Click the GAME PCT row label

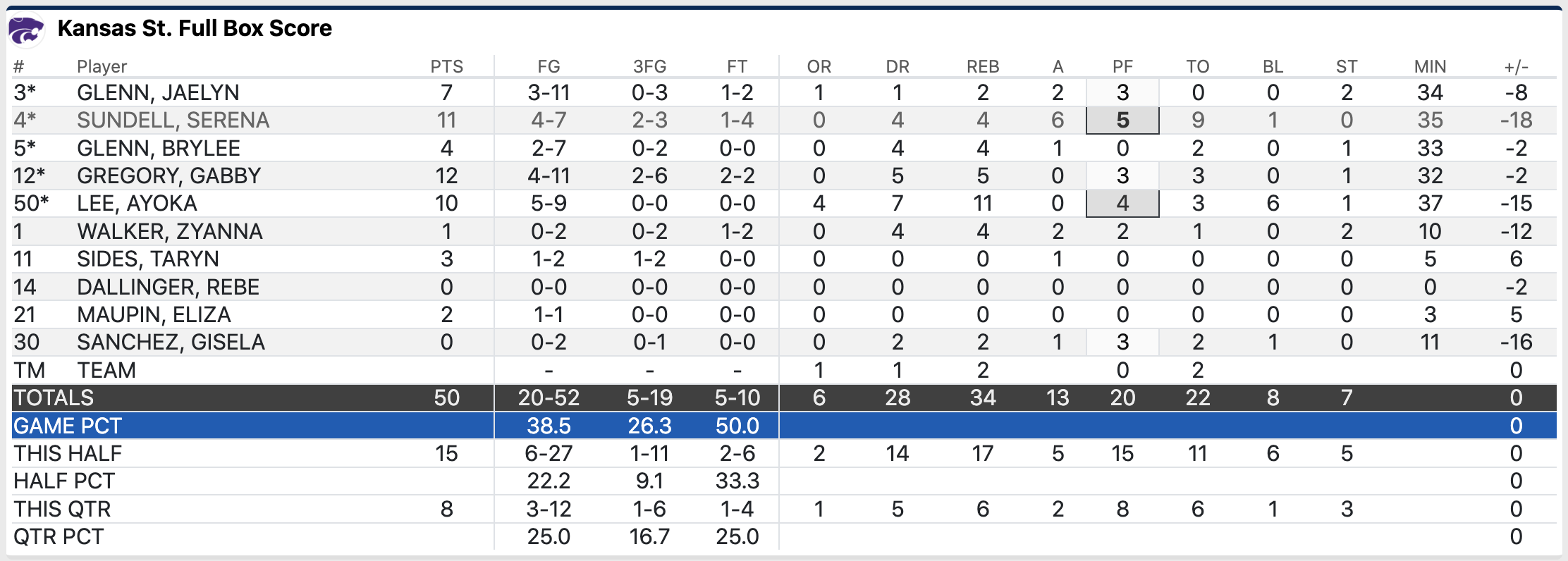(68, 426)
